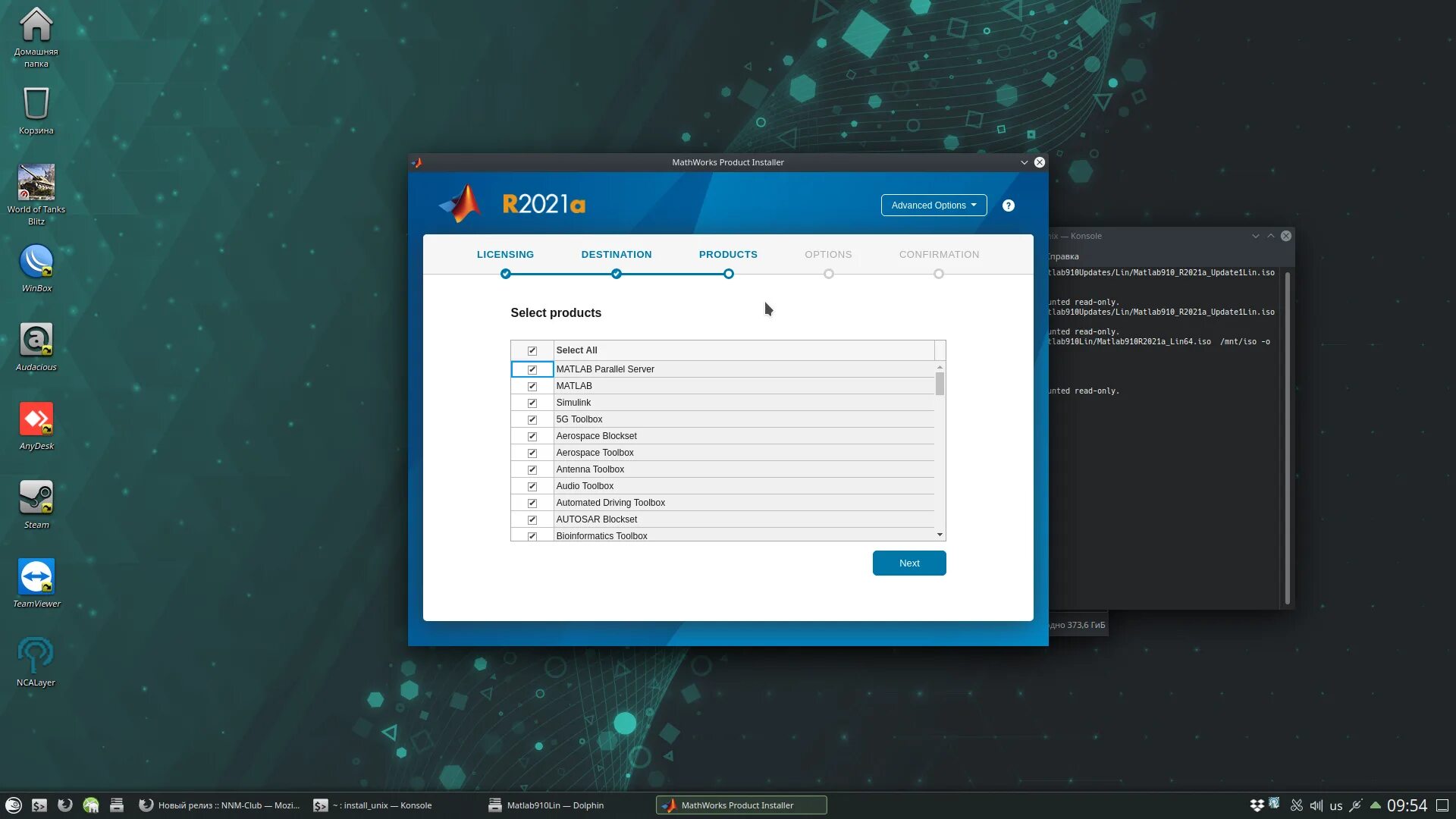Open Firefox launcher in panel
The width and height of the screenshot is (1456, 819).
click(65, 805)
